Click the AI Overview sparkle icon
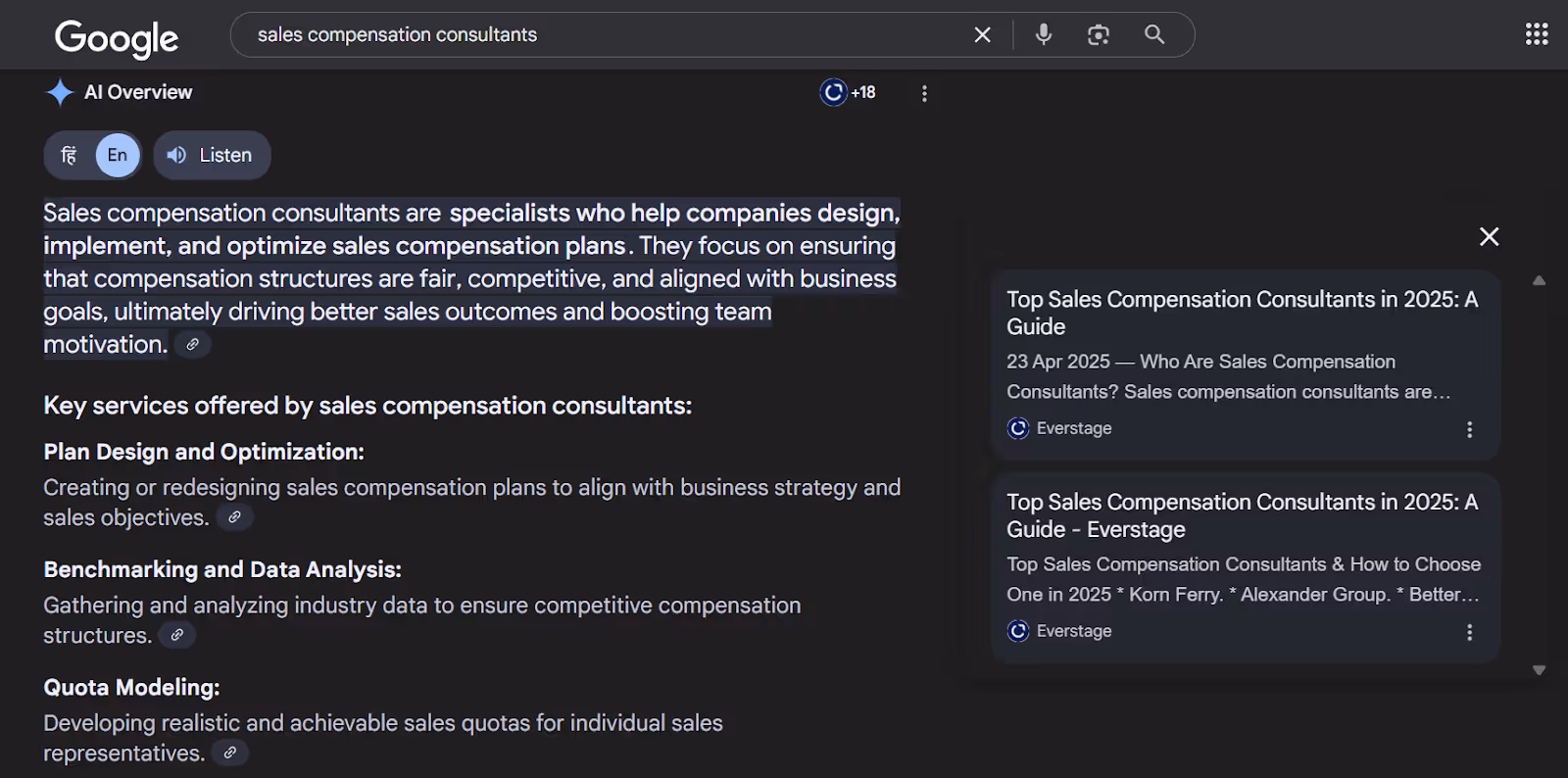 (60, 92)
